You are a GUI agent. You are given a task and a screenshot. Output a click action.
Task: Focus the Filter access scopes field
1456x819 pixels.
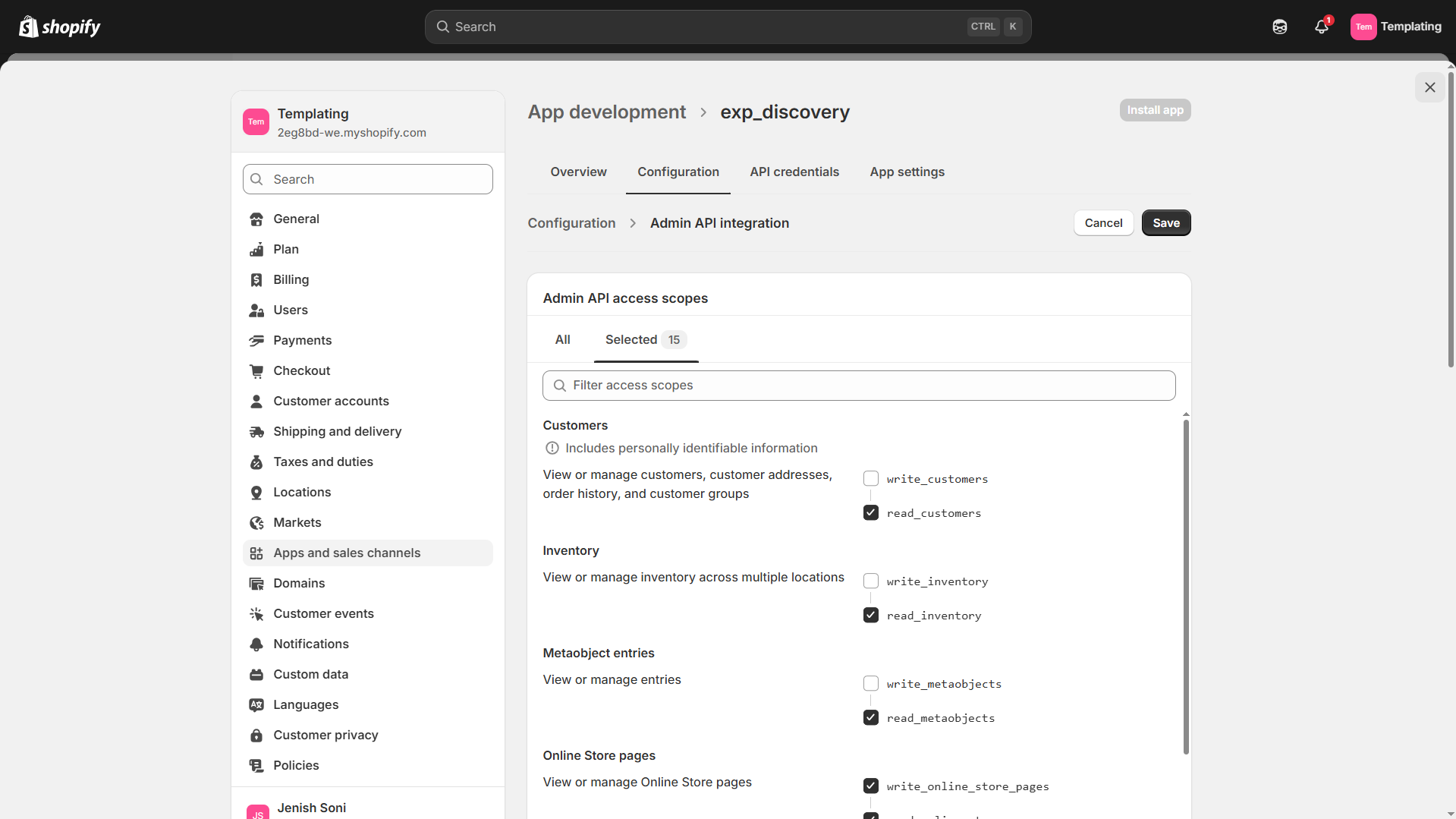click(859, 386)
